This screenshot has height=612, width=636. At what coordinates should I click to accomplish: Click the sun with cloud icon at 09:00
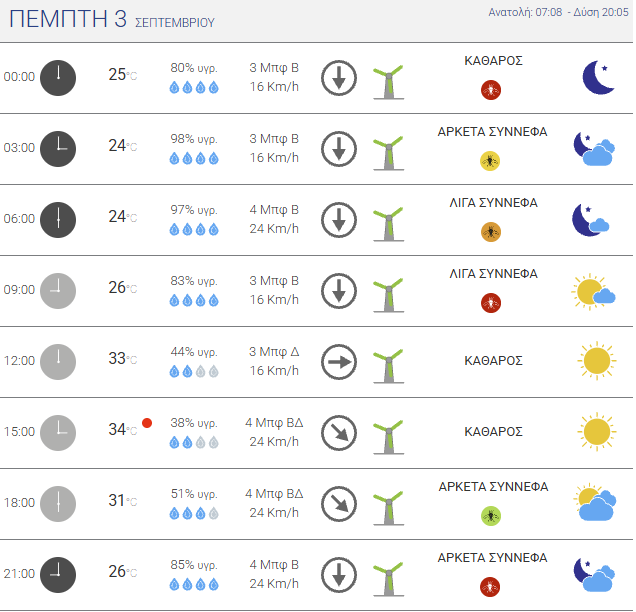[x=593, y=292]
